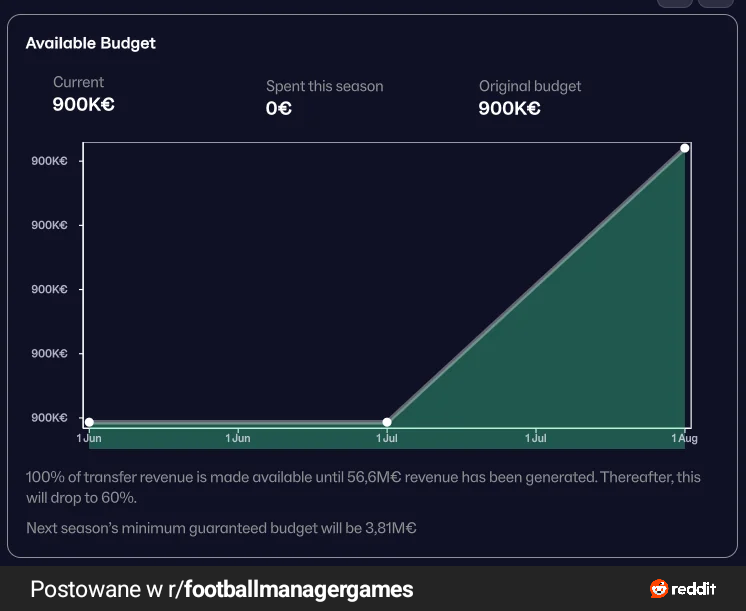
Task: Click the next season's minimum guaranteed budget note
Action: (x=221, y=527)
